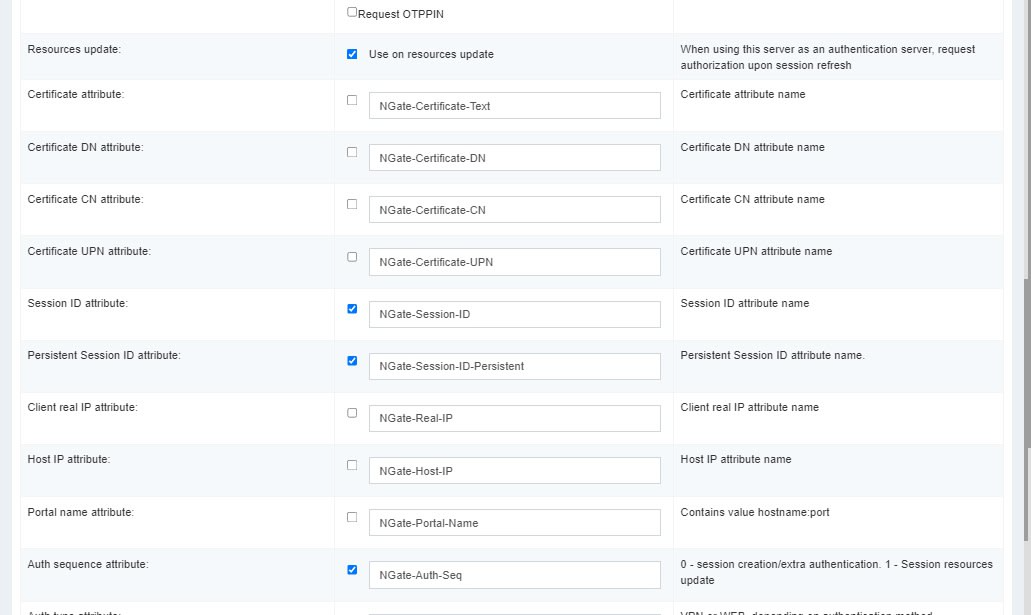Click the NGate-Certificate-Text input field
The image size is (1031, 615).
(514, 106)
